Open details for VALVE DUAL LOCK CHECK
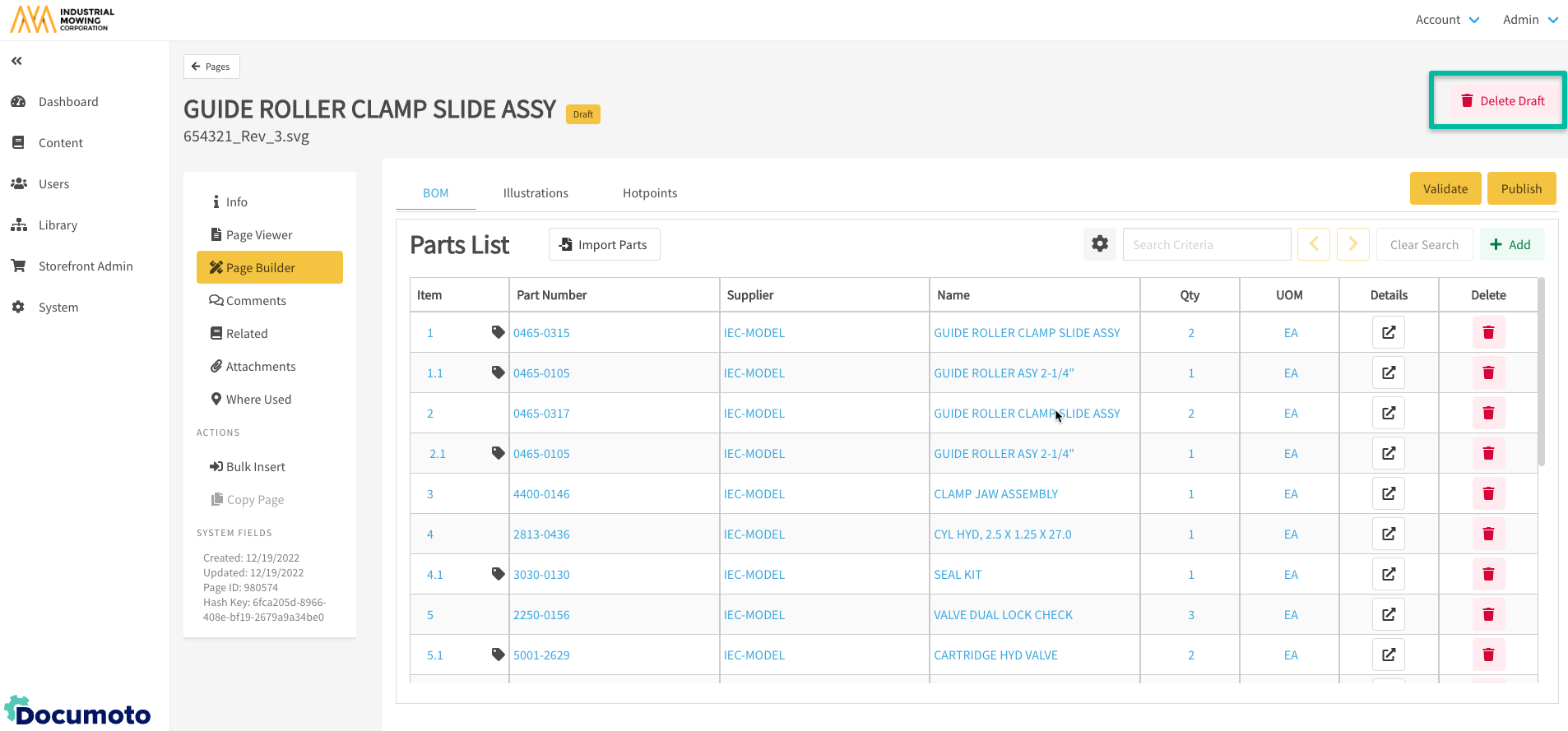Viewport: 1568px width, 731px height. click(x=1388, y=614)
